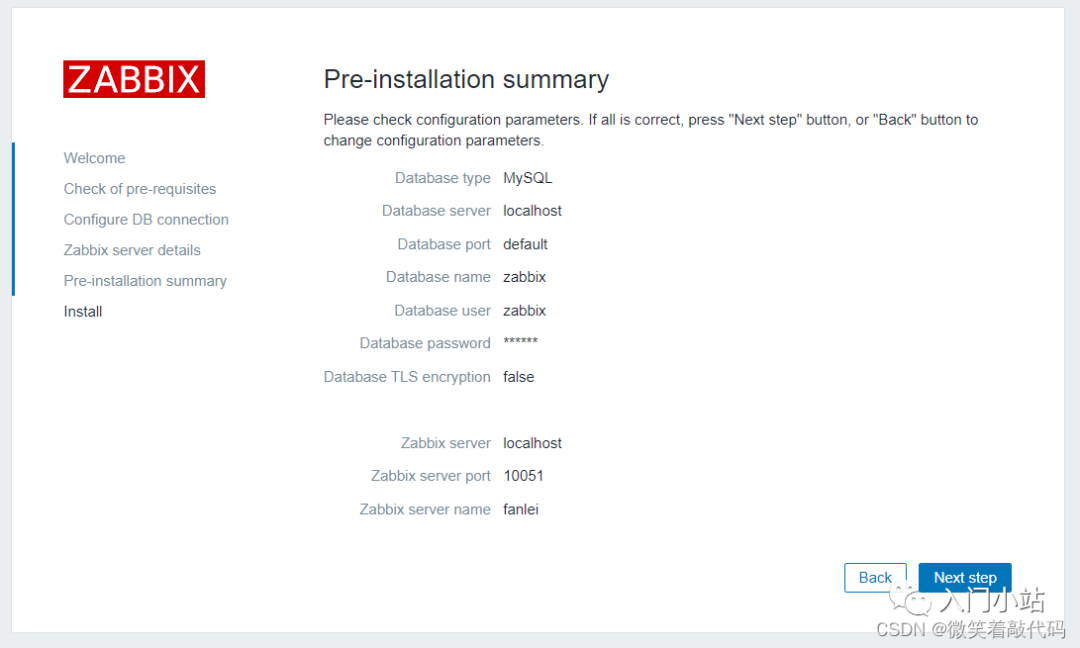Click the Database user zabbix value
Image resolution: width=1080 pixels, height=648 pixels.
pyautogui.click(x=525, y=311)
